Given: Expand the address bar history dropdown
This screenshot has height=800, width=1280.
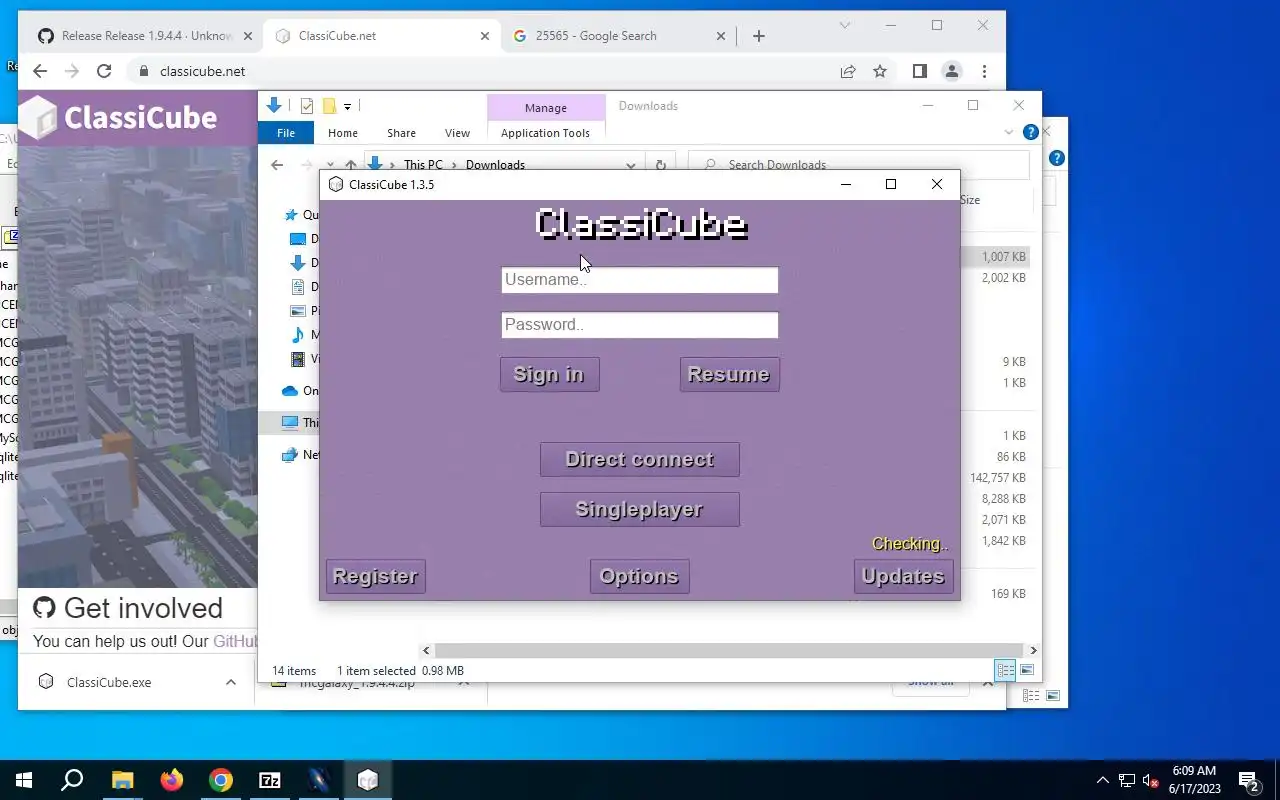Looking at the screenshot, I should [x=631, y=165].
